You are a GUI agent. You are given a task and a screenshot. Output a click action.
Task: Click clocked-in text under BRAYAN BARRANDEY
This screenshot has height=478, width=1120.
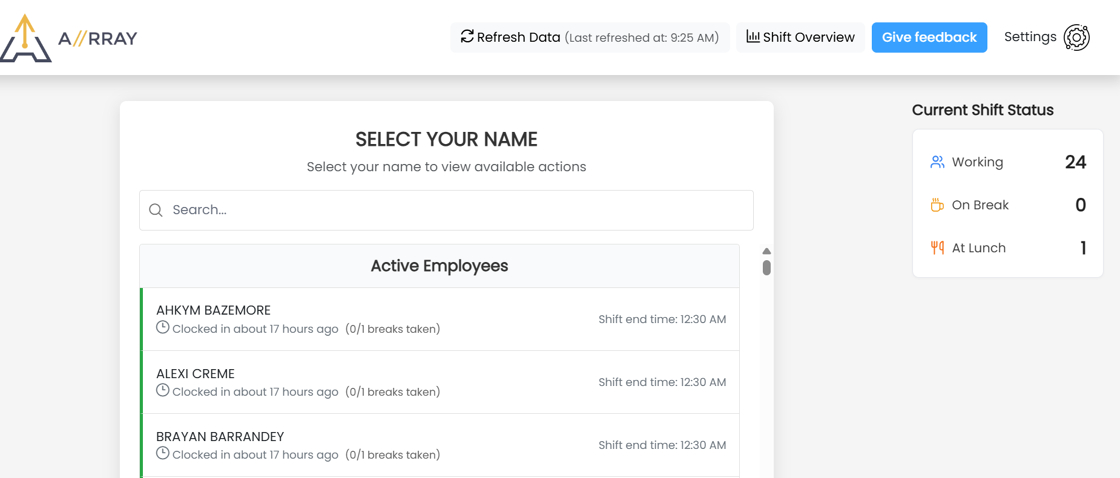(x=255, y=455)
